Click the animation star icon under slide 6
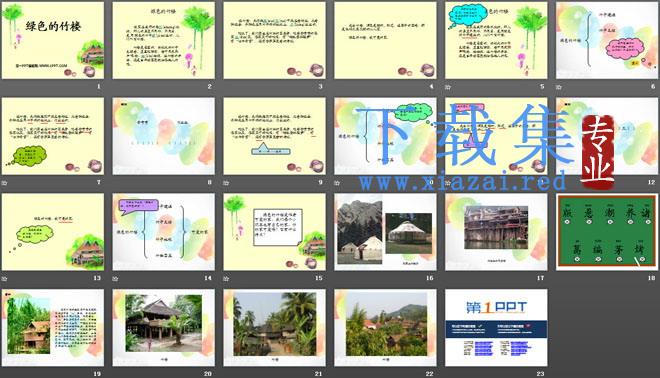 [x=559, y=87]
